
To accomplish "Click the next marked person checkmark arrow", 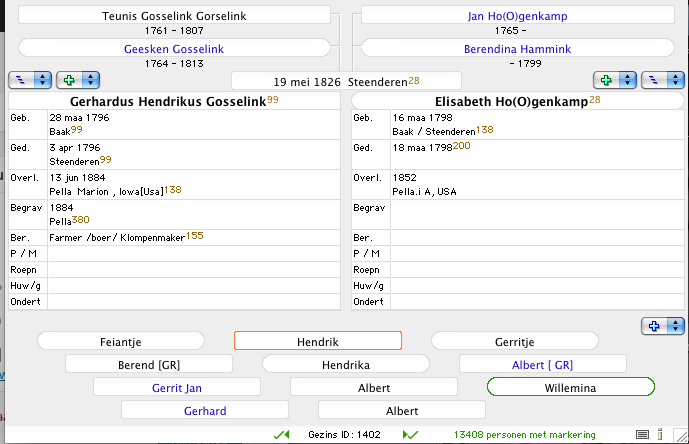I will [x=410, y=434].
